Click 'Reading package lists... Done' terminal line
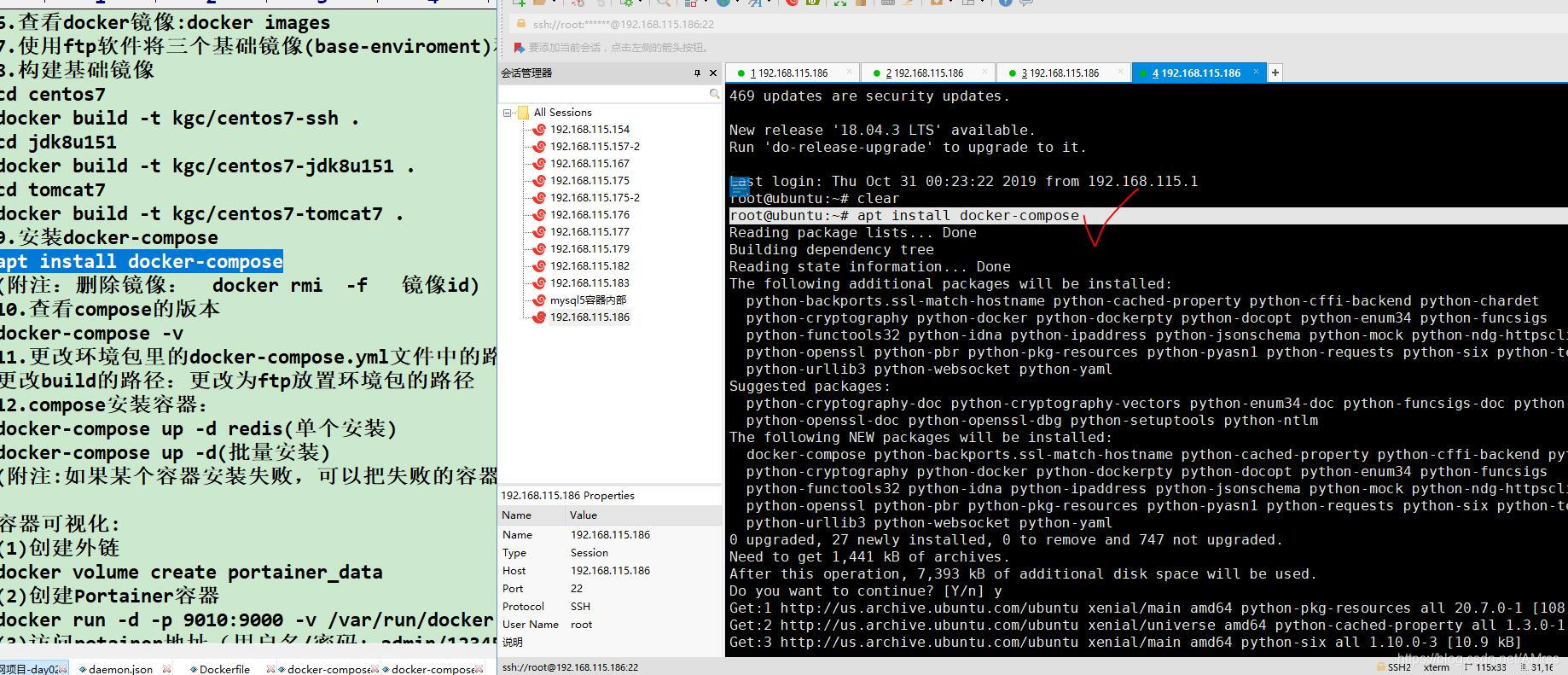The height and width of the screenshot is (675, 1568). click(x=852, y=232)
